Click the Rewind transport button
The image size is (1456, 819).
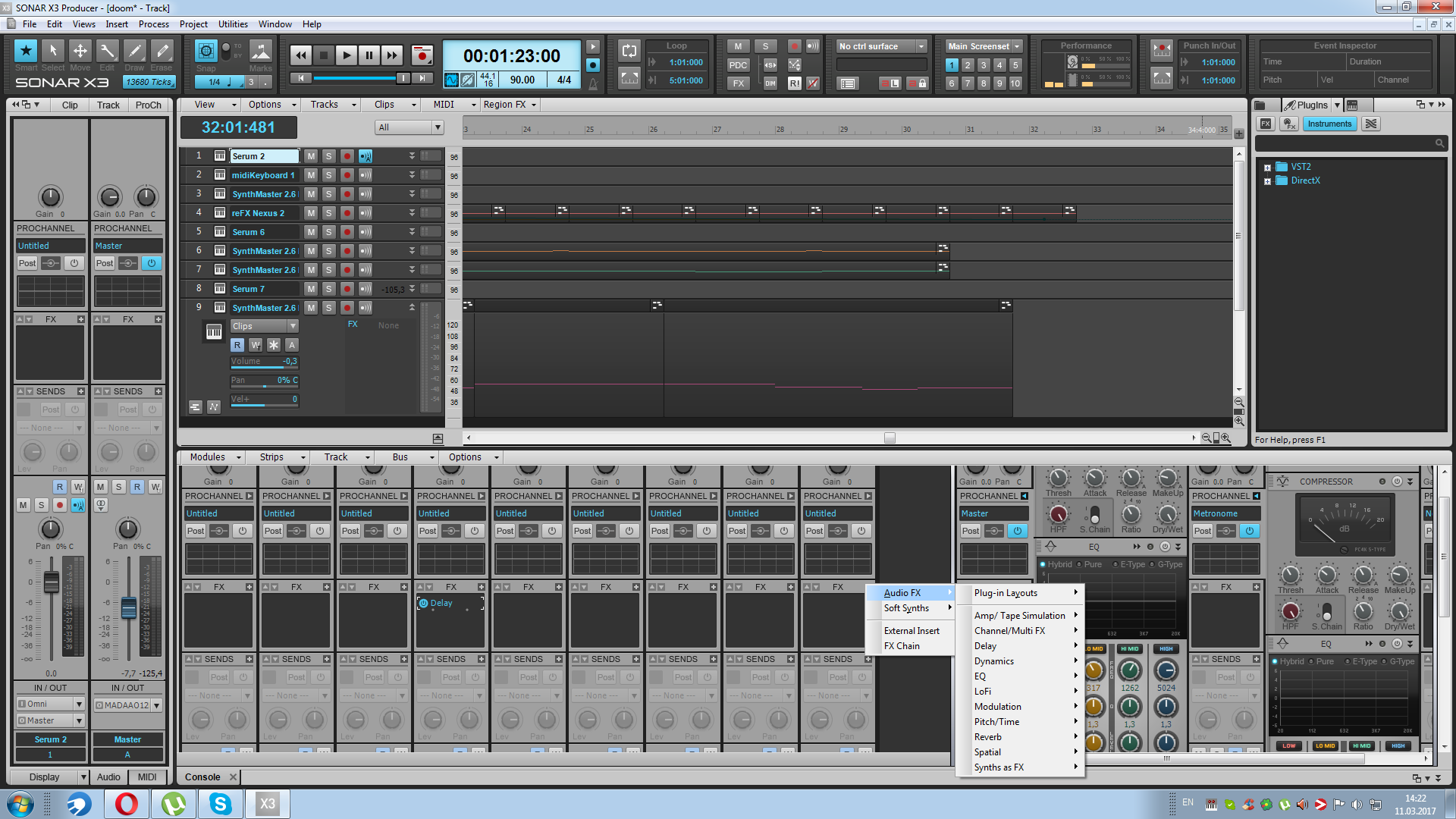tap(301, 55)
